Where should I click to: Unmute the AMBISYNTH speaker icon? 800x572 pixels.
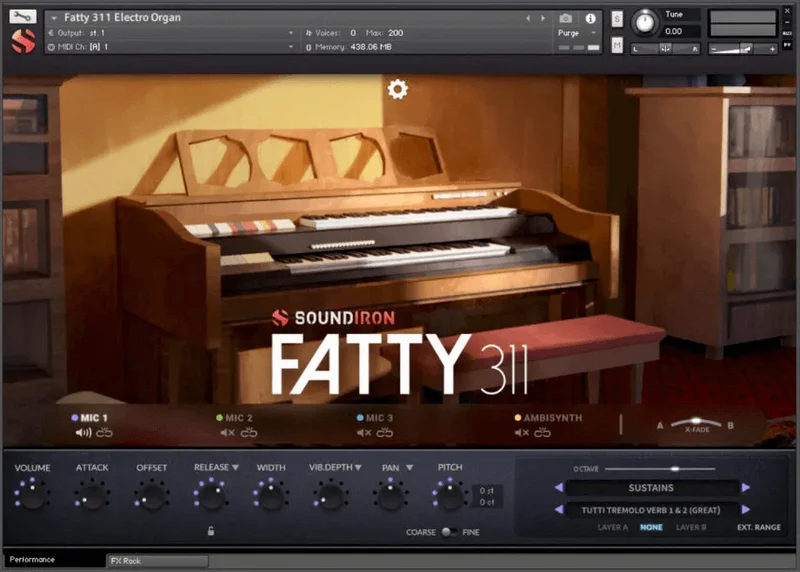point(521,433)
